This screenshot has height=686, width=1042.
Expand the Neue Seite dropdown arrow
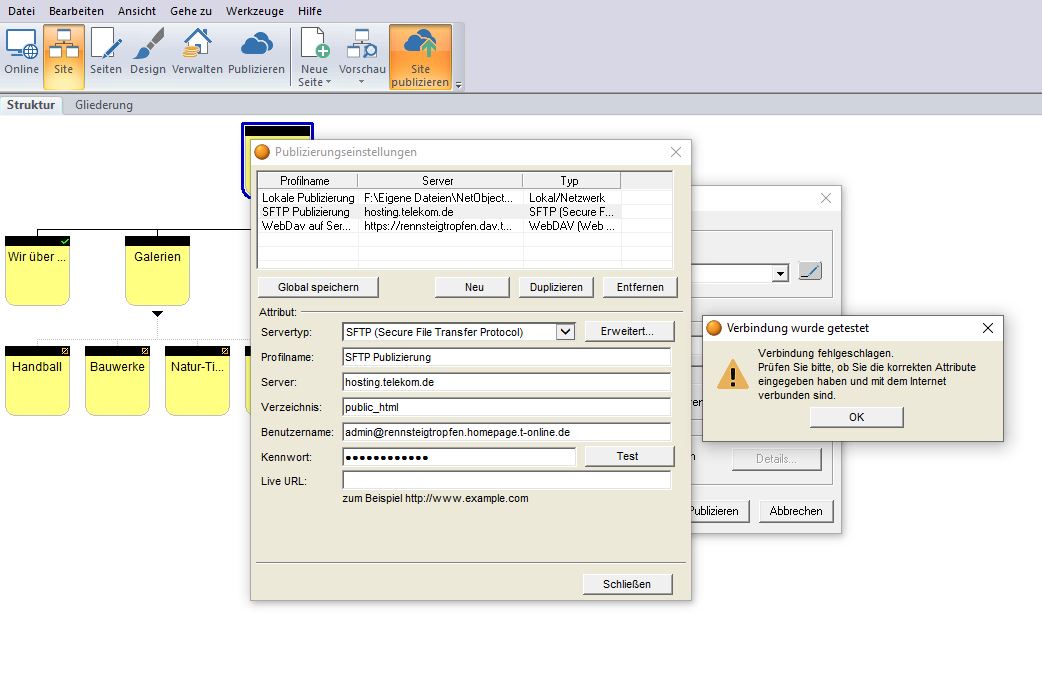tap(328, 82)
